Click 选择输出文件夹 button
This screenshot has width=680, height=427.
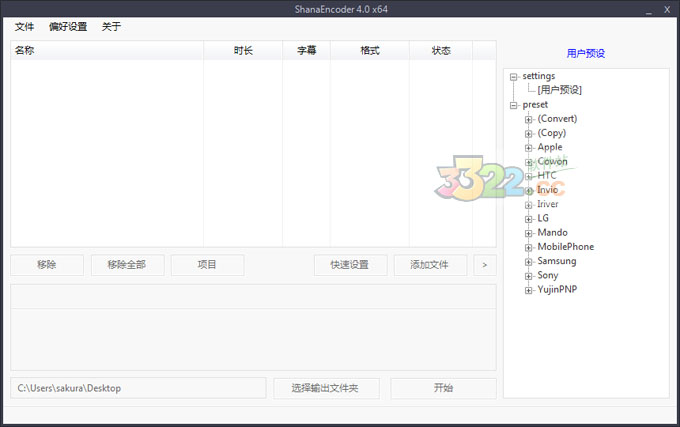coord(326,388)
